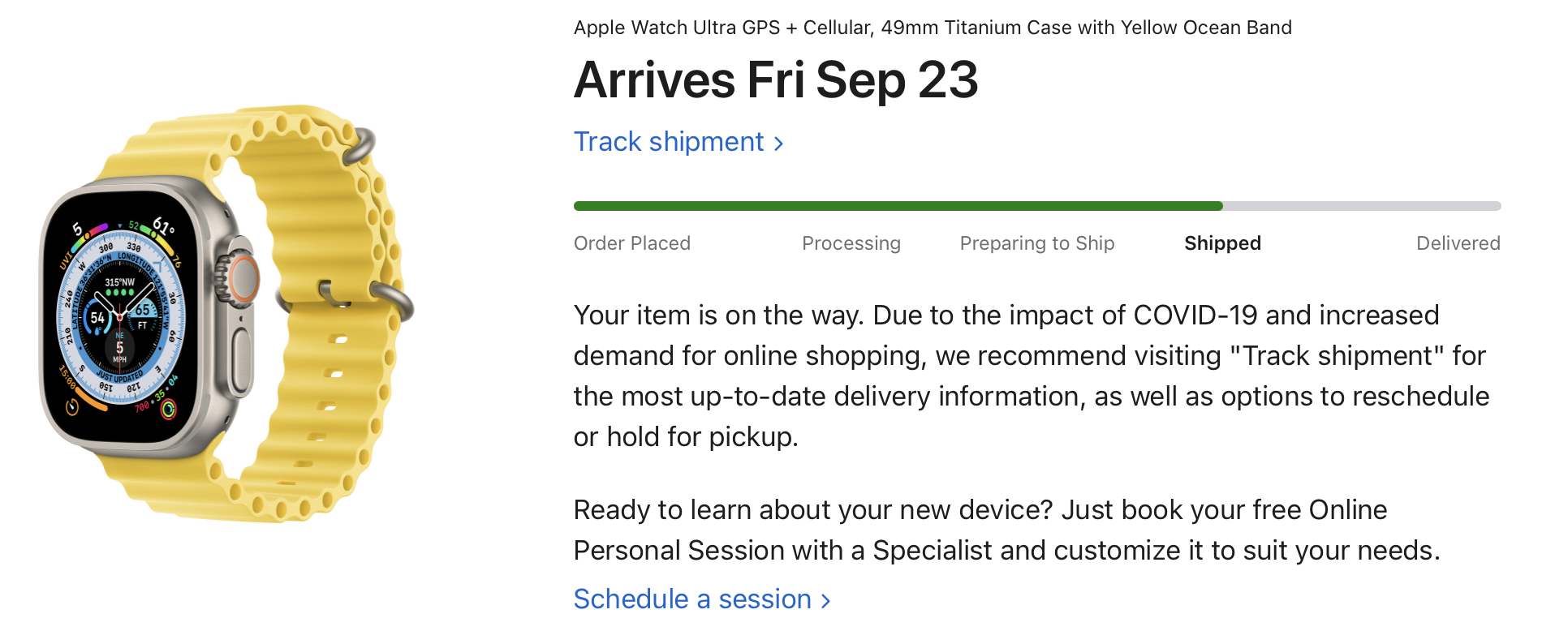Click the Apple Watch Ultra face display

pos(120,320)
